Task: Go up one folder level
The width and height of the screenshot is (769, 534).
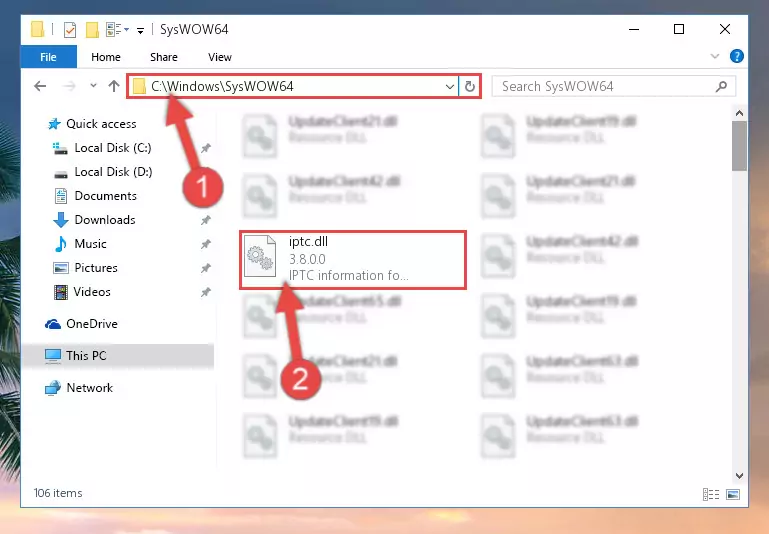Action: [x=114, y=86]
